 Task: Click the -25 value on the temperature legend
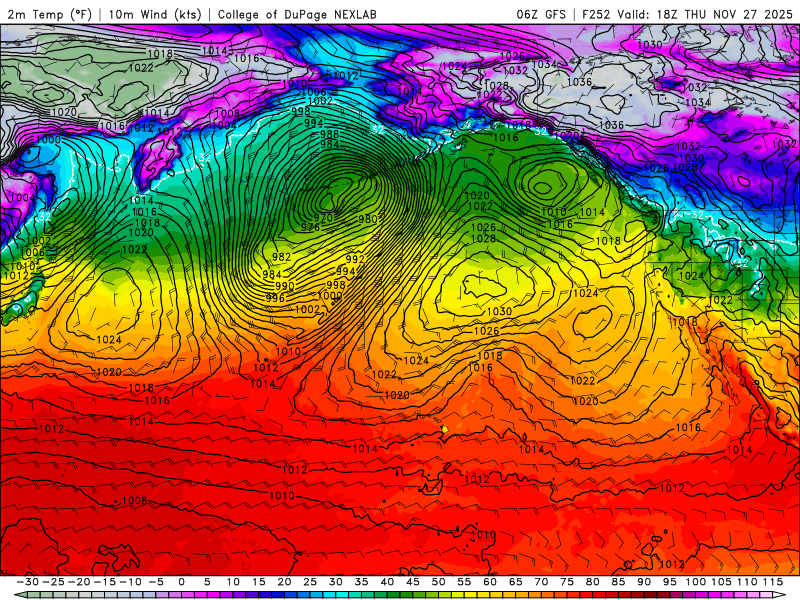click(x=53, y=582)
